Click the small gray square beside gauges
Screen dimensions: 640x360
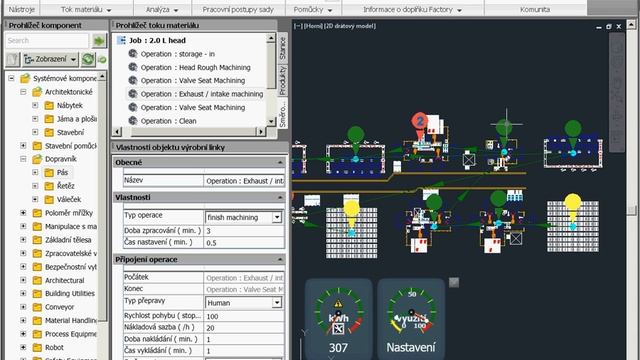tap(454, 282)
